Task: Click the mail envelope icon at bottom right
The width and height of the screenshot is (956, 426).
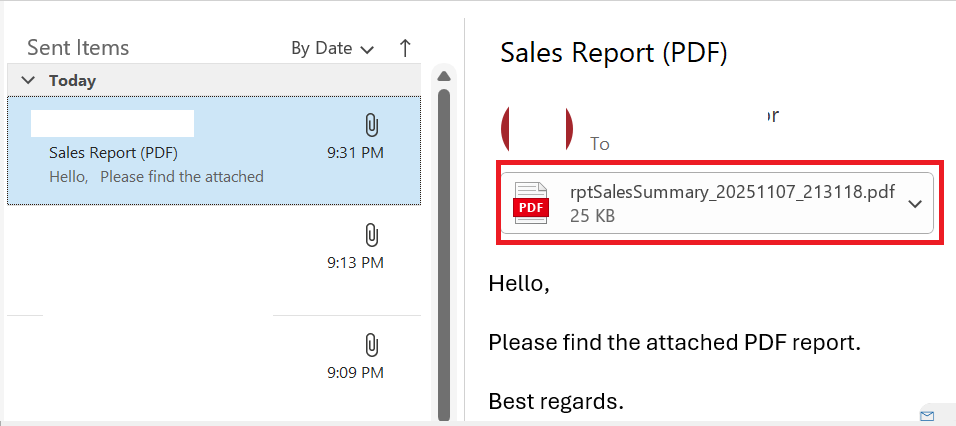Action: point(927,416)
